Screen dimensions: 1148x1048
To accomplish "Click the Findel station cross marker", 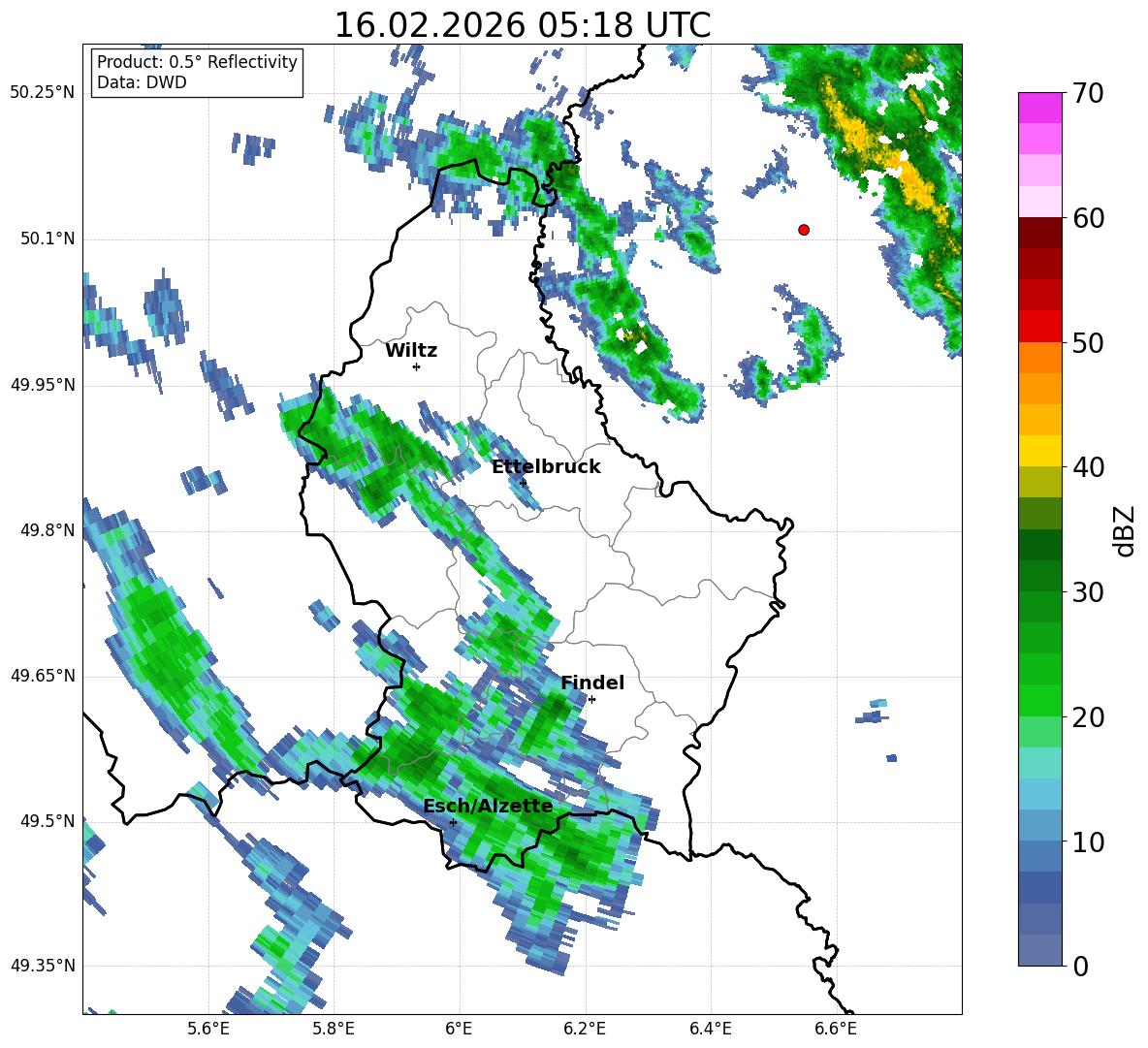I will [591, 700].
